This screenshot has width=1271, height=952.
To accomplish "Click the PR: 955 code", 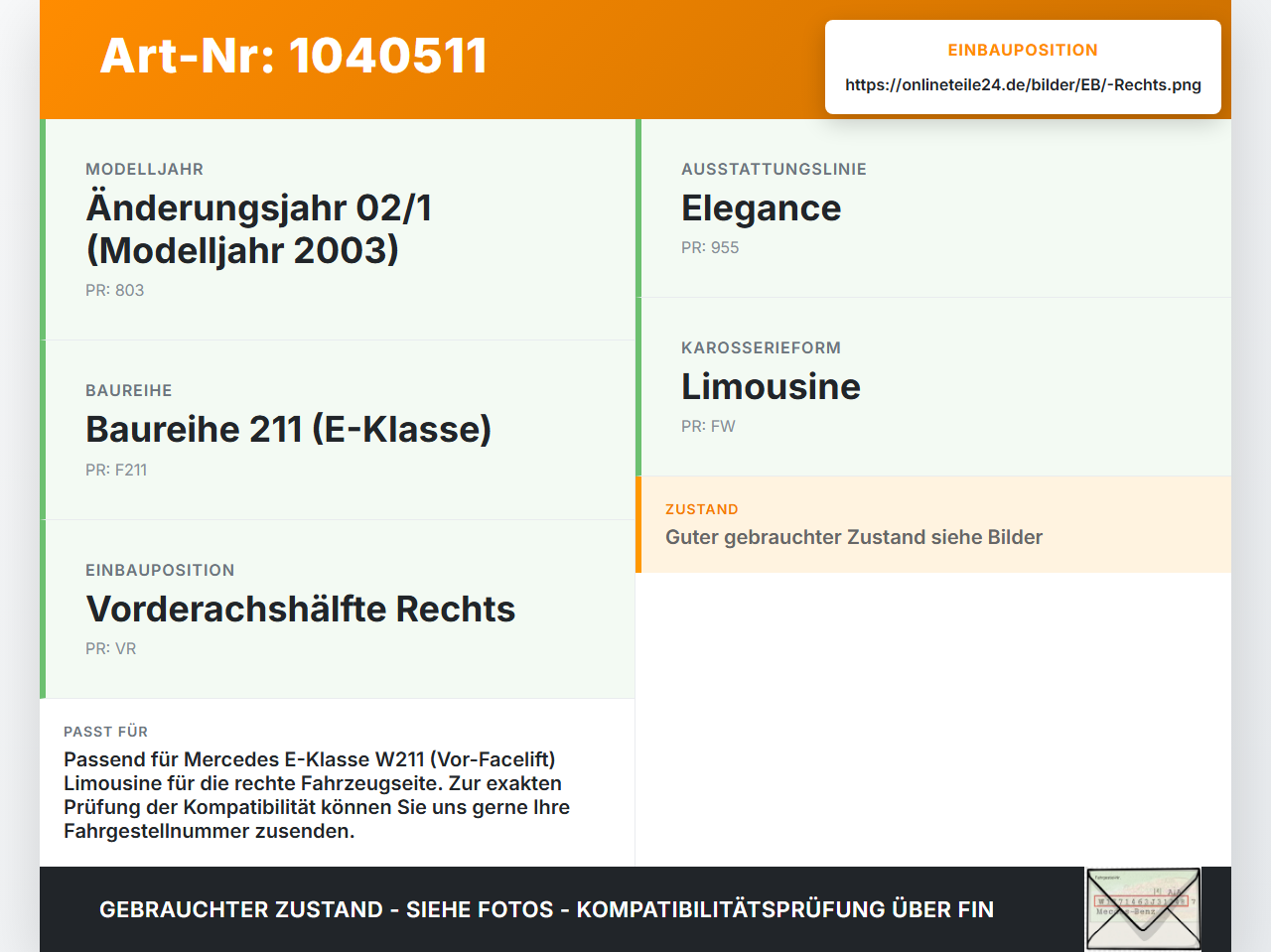I will [710, 248].
